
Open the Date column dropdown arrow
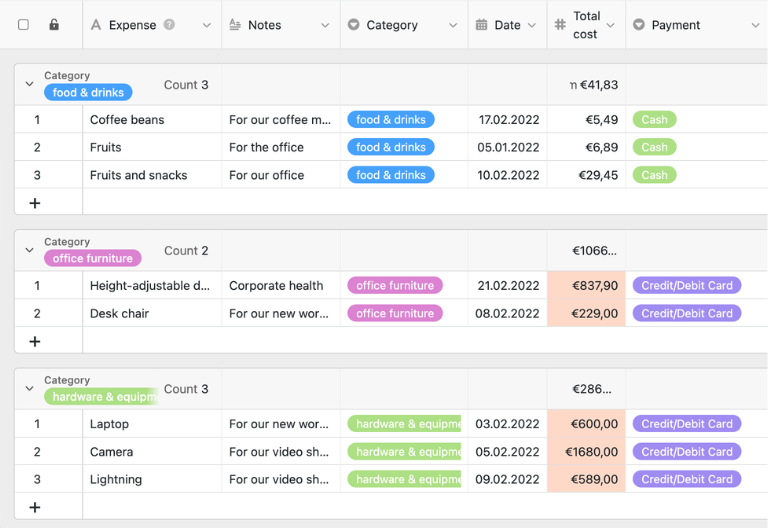(x=532, y=25)
